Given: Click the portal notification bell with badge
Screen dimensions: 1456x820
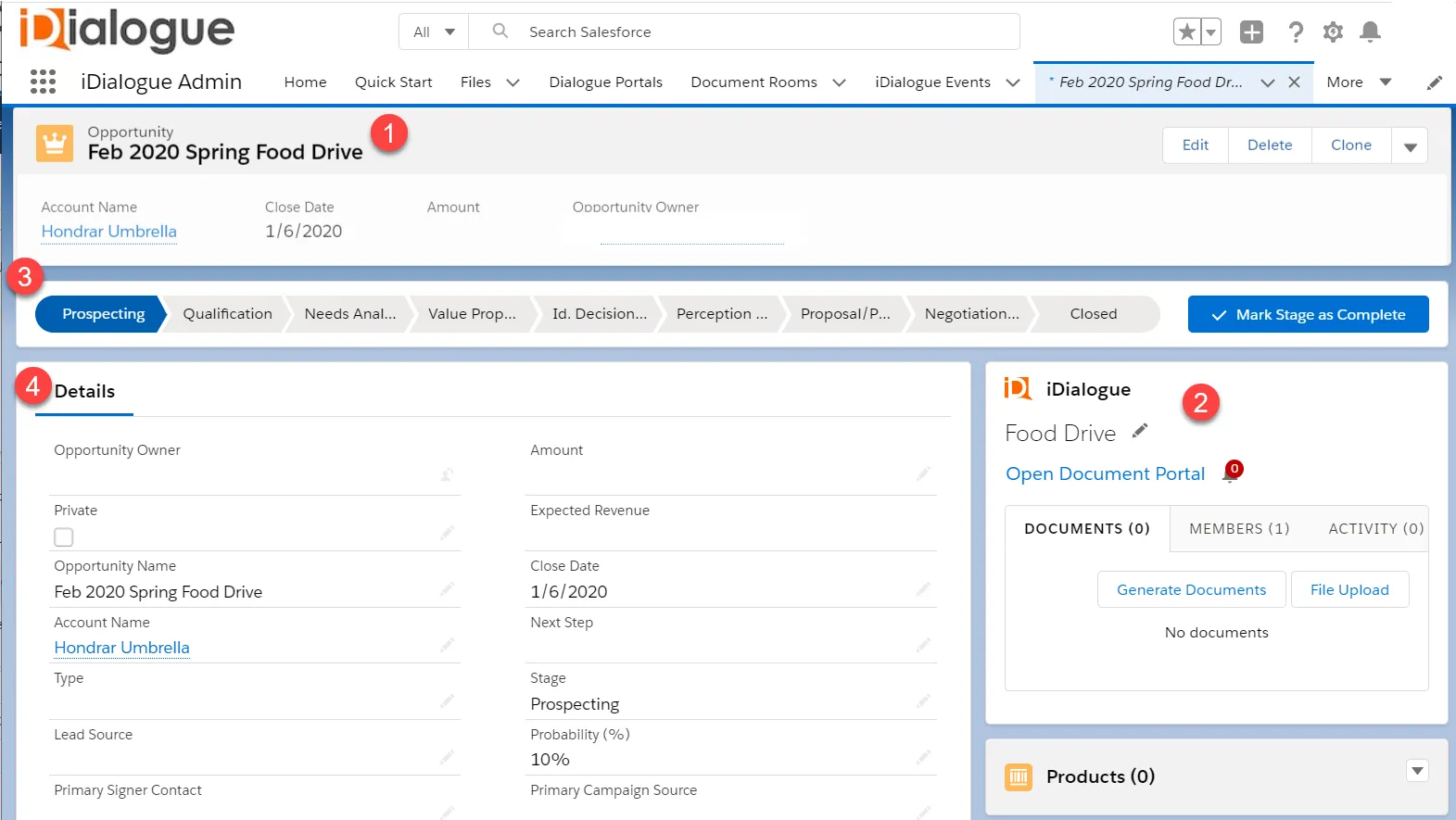Looking at the screenshot, I should click(1231, 473).
